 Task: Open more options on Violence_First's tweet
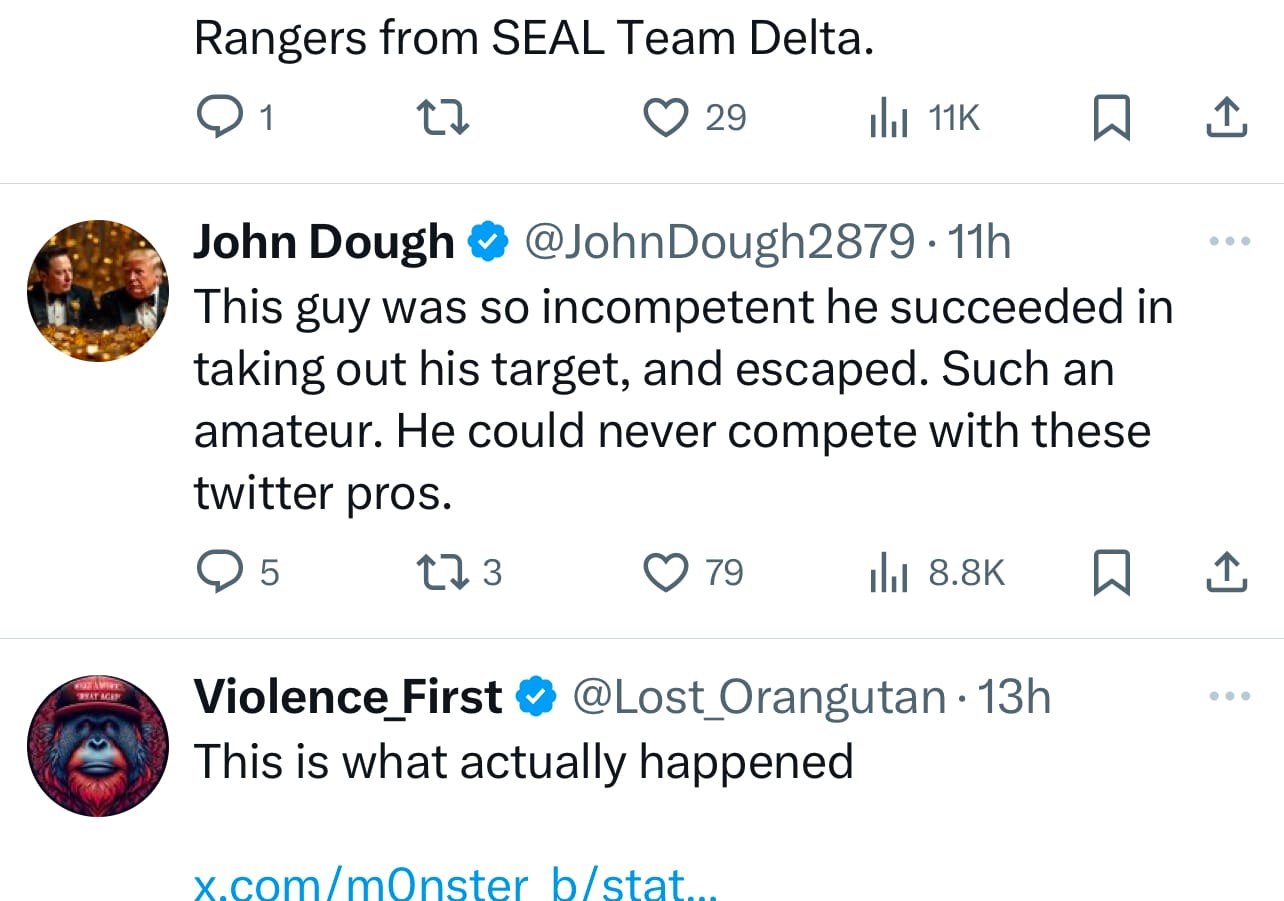tap(1229, 697)
